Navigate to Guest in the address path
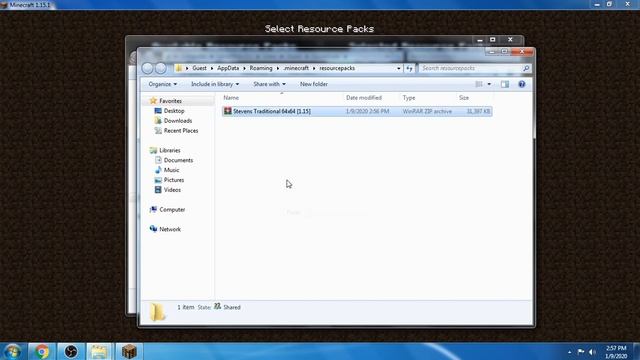Image resolution: width=640 pixels, height=360 pixels. click(199, 68)
